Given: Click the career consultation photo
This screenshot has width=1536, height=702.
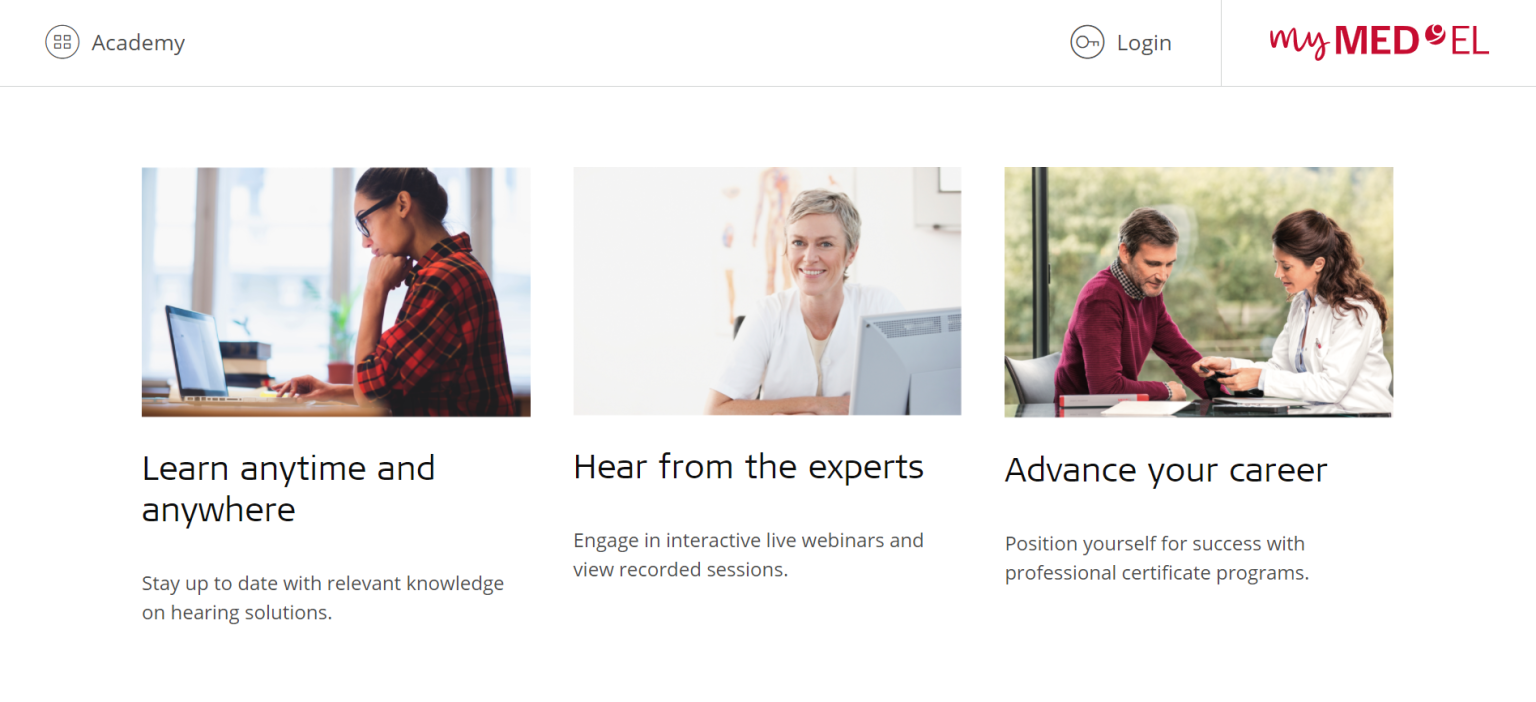Looking at the screenshot, I should click(1198, 291).
